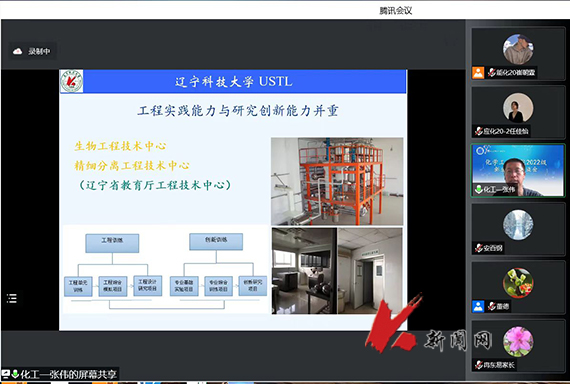The height and width of the screenshot is (384, 570).
Task: Select the hoodie avatar of the first participant
Action: coord(518,49)
